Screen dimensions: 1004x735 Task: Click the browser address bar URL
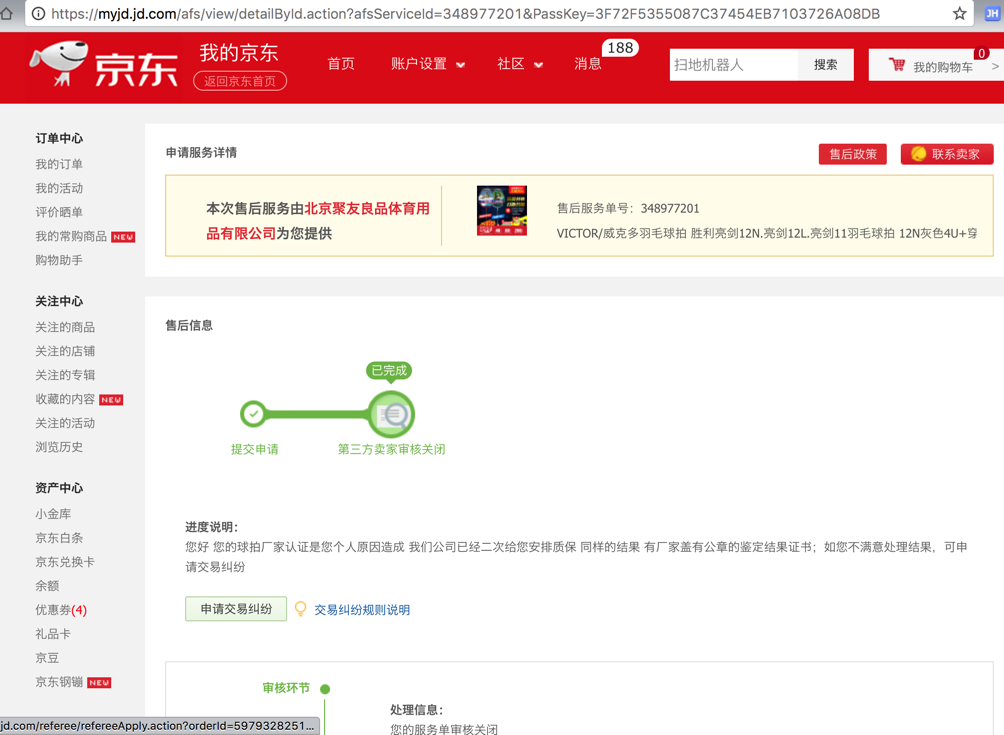(466, 13)
